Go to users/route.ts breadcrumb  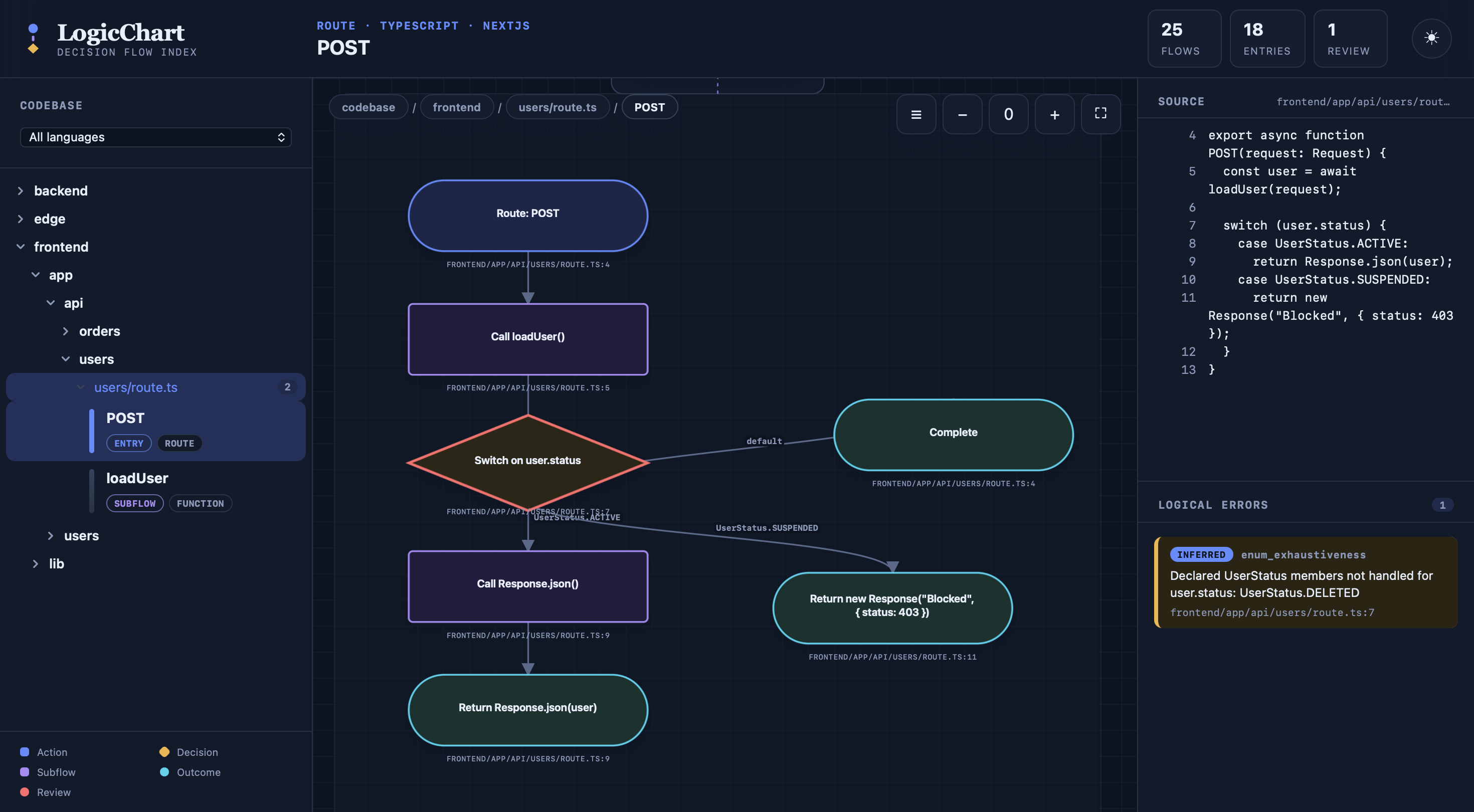(x=558, y=107)
